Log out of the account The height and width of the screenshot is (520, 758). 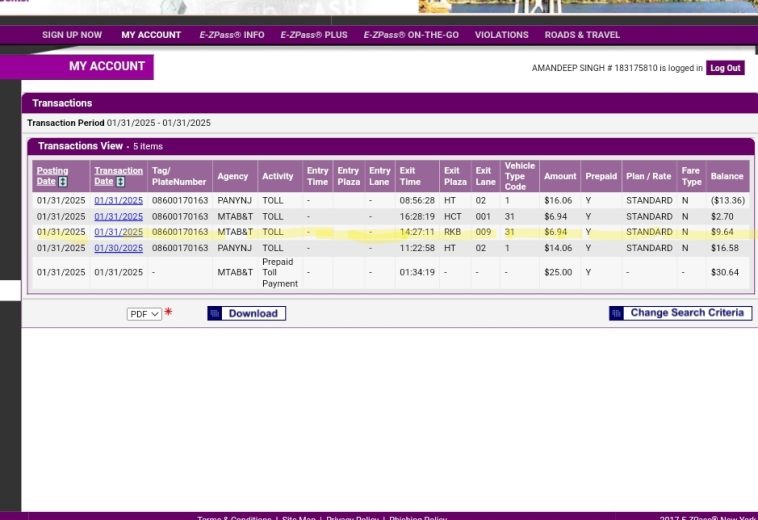(725, 68)
